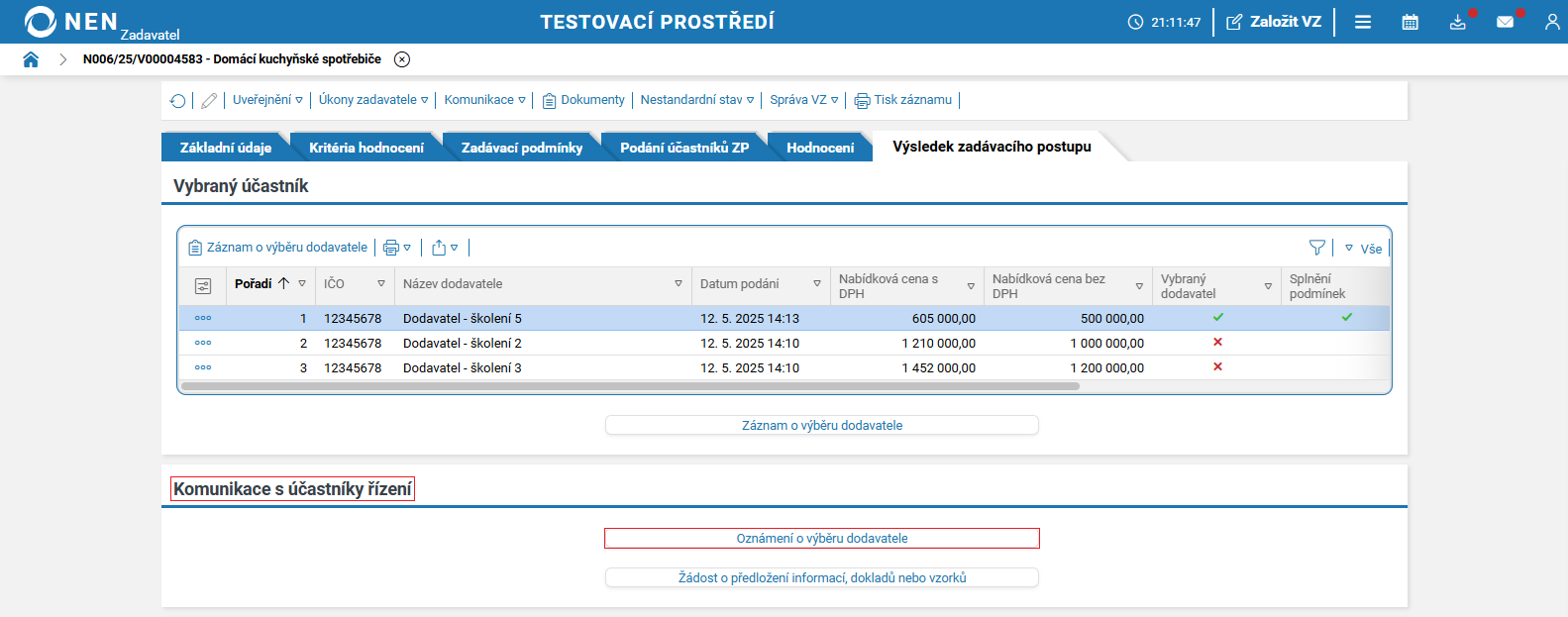The width and height of the screenshot is (1568, 617).
Task: Open filter arrow on Nabídková cena s DPH
Action: point(971,286)
